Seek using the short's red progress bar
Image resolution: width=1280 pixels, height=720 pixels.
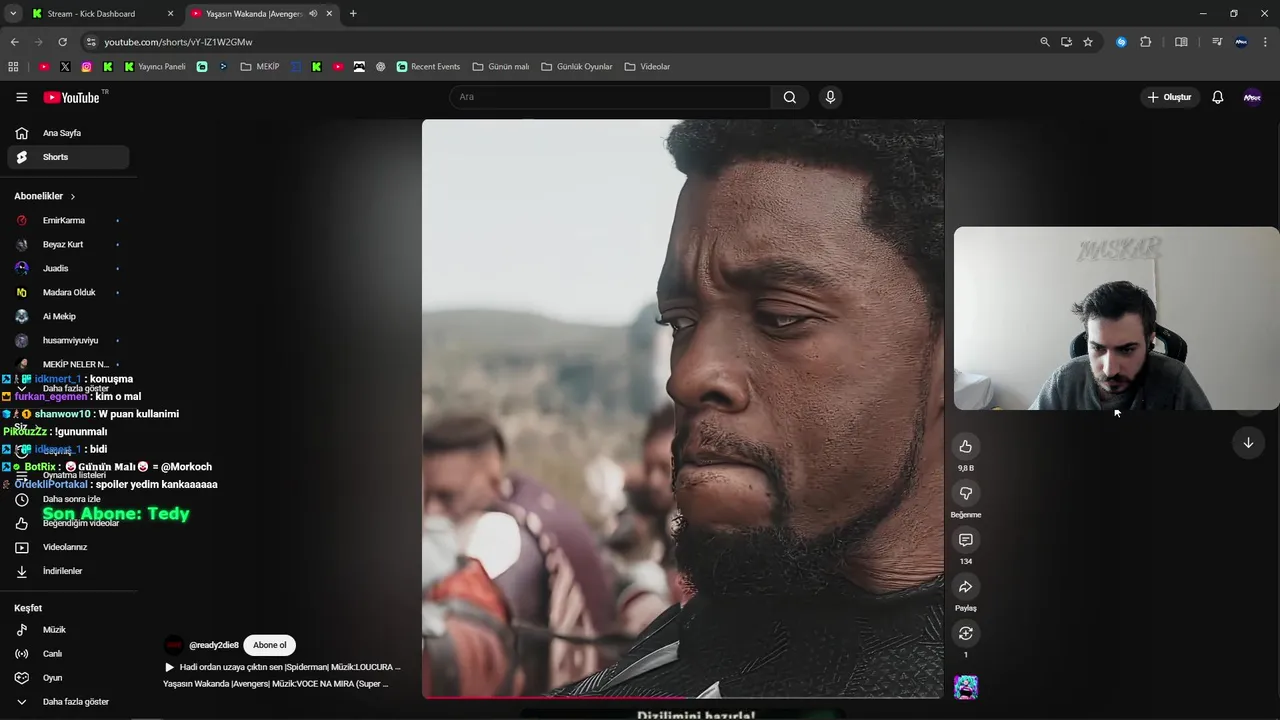tap(683, 697)
